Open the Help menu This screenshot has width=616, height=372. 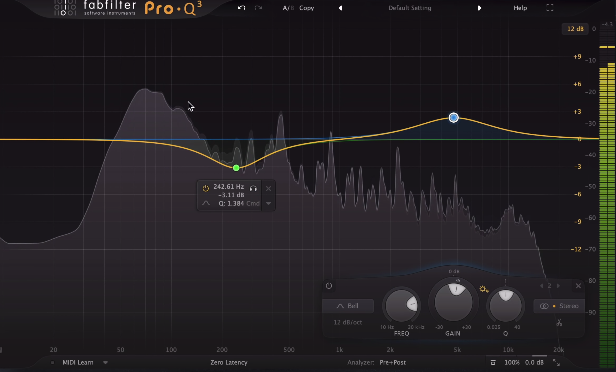pos(520,8)
